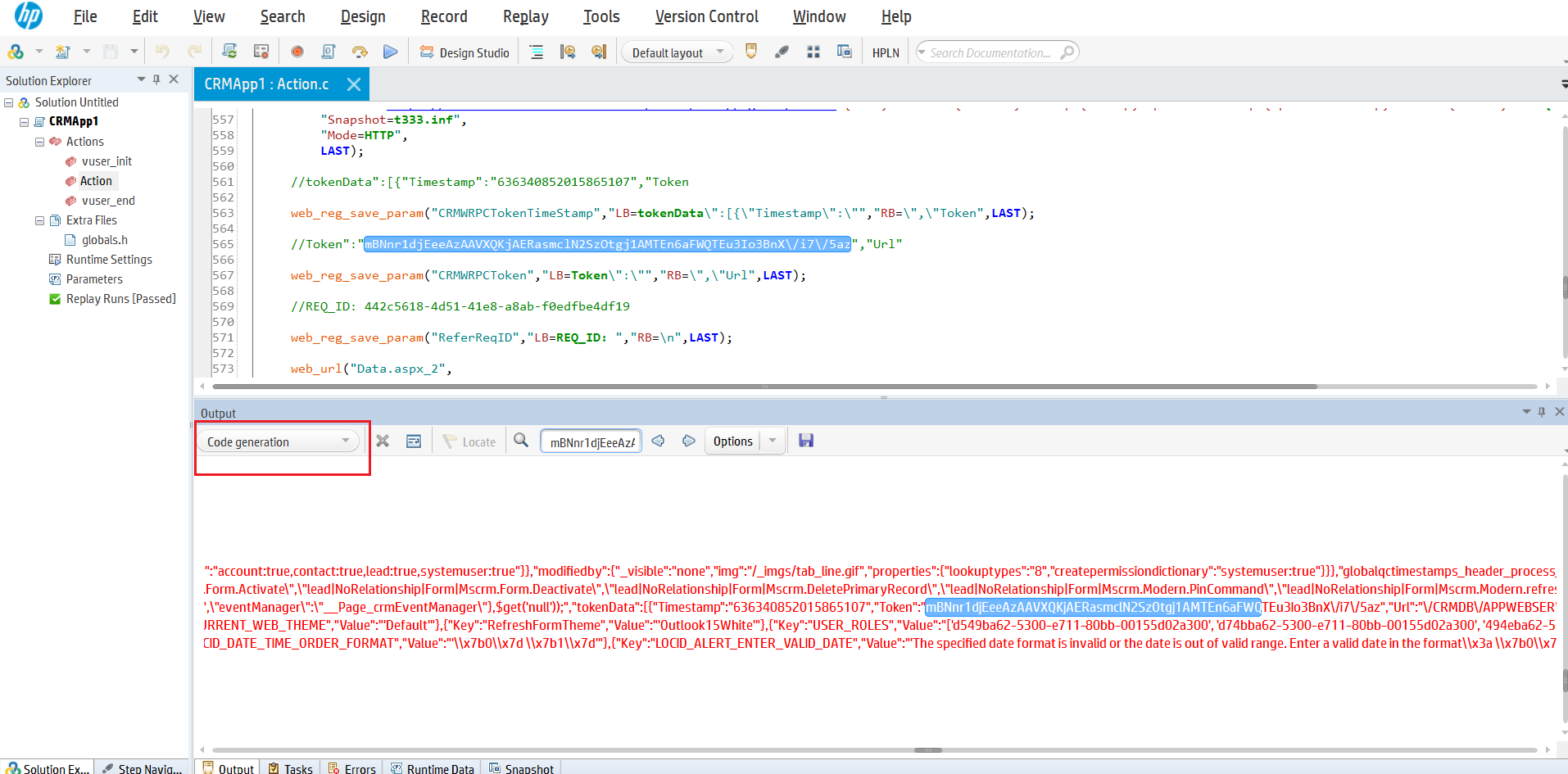Viewport: 1568px width, 774px height.
Task: Start recording with red Record button
Action: tap(297, 52)
